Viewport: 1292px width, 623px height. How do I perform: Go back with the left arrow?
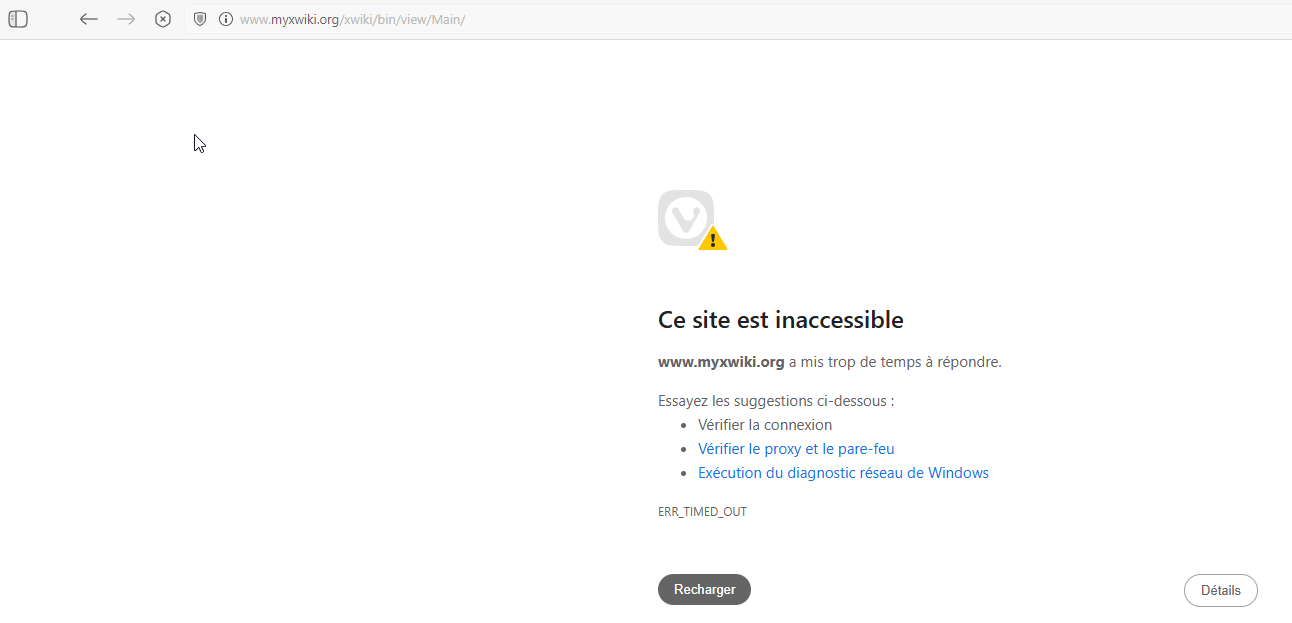point(89,19)
